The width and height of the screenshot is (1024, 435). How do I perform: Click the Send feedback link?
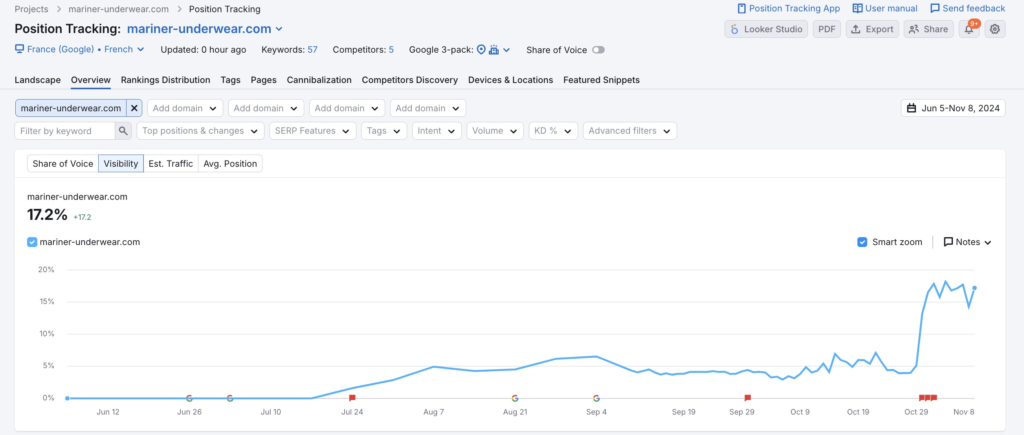click(x=968, y=8)
